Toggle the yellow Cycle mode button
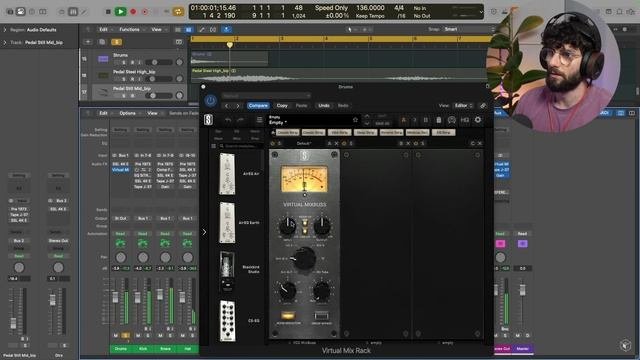 point(178,12)
